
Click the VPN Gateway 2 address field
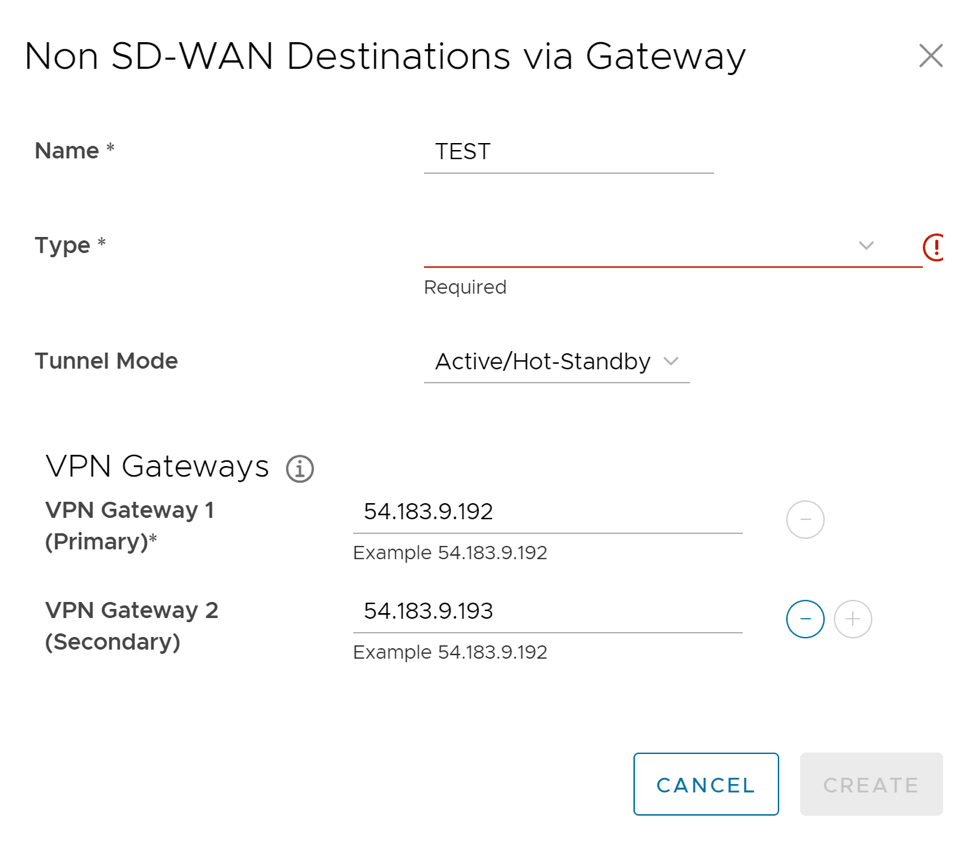[x=547, y=612]
